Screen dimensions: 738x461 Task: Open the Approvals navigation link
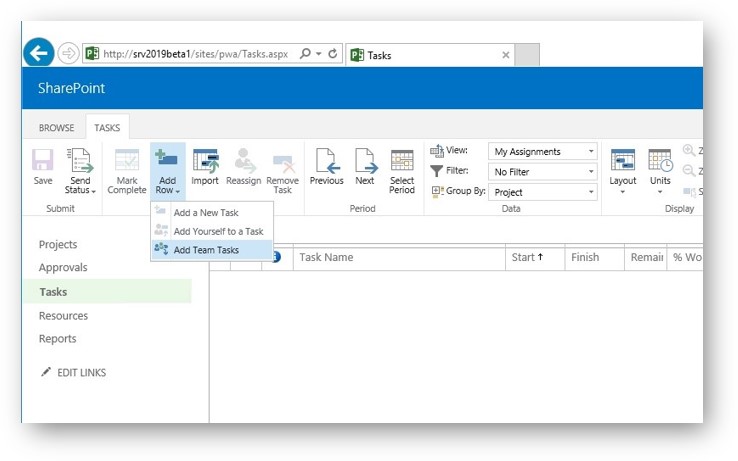tap(63, 267)
